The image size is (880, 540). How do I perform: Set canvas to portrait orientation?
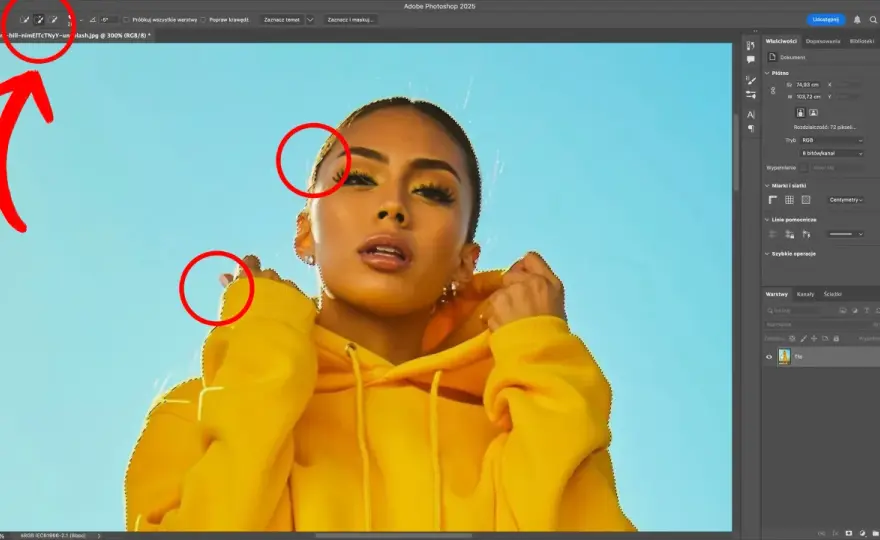[801, 113]
